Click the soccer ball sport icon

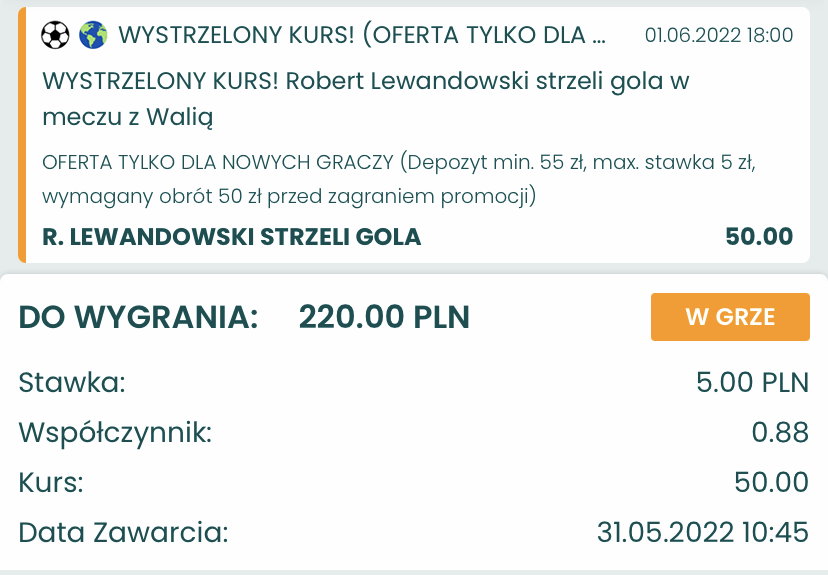(x=55, y=35)
